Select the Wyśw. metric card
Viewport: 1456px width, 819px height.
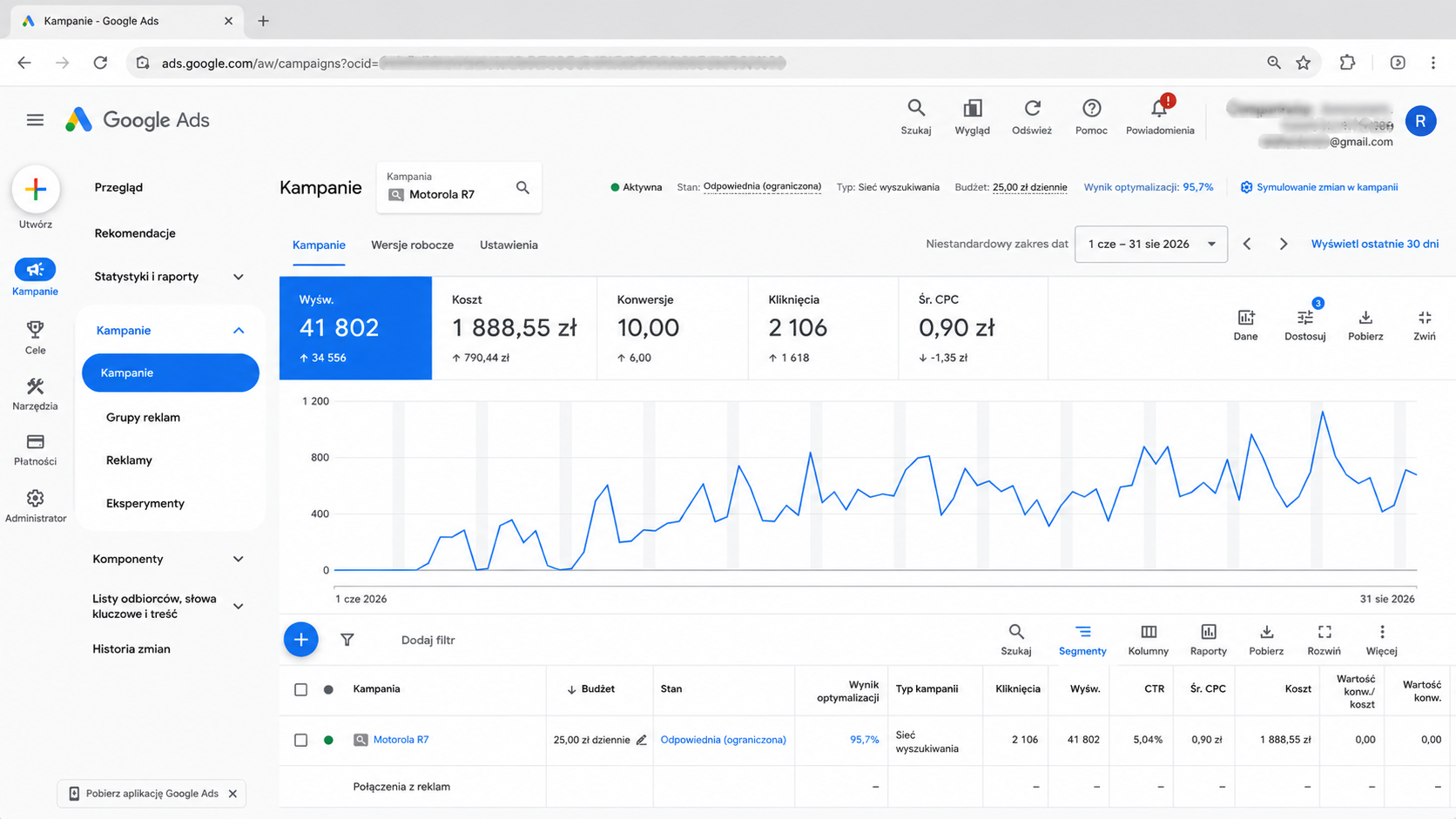pyautogui.click(x=355, y=328)
